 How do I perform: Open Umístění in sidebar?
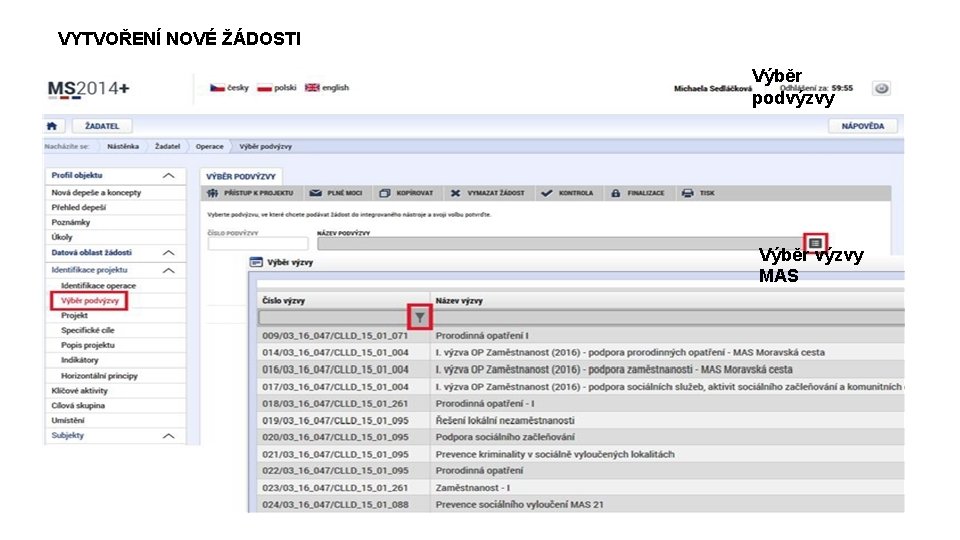coord(68,421)
